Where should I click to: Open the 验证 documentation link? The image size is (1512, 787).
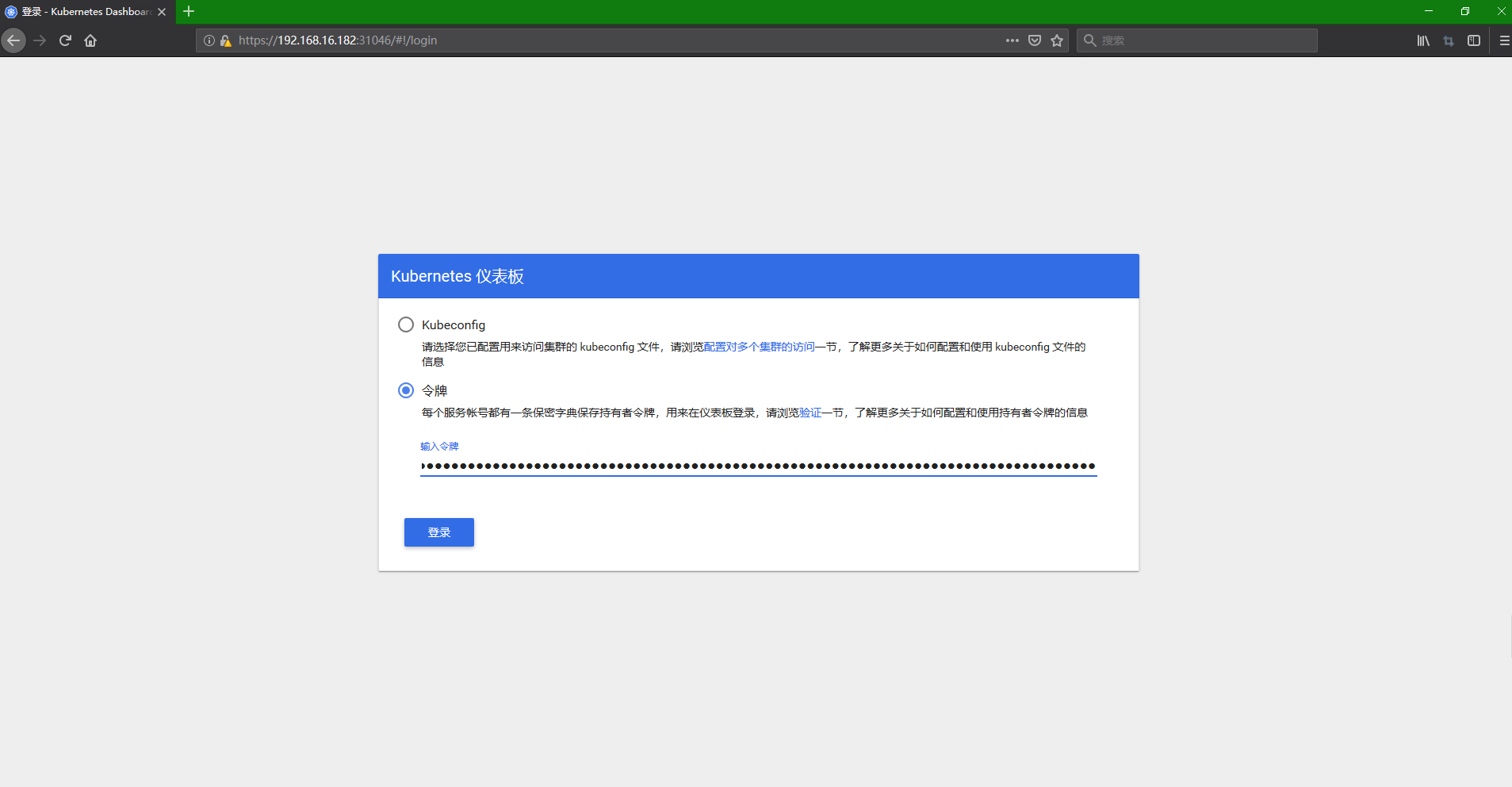810,413
